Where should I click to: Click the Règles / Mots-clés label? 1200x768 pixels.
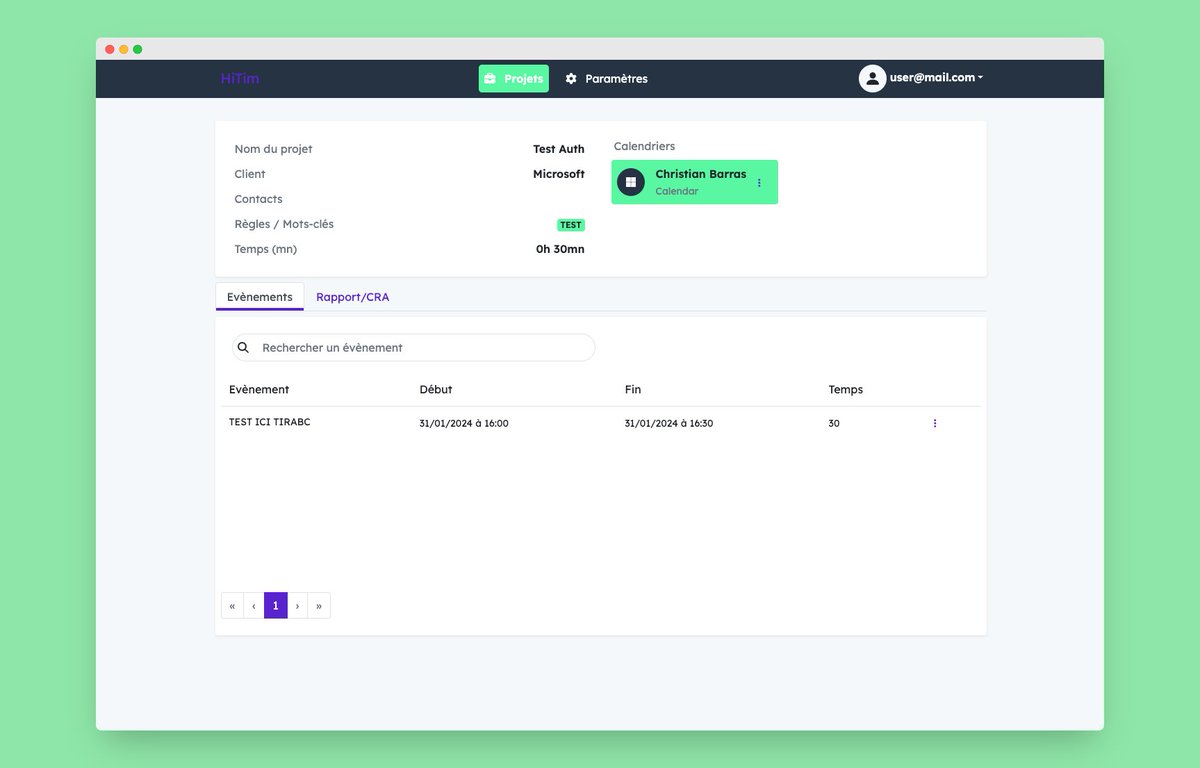[x=284, y=224]
